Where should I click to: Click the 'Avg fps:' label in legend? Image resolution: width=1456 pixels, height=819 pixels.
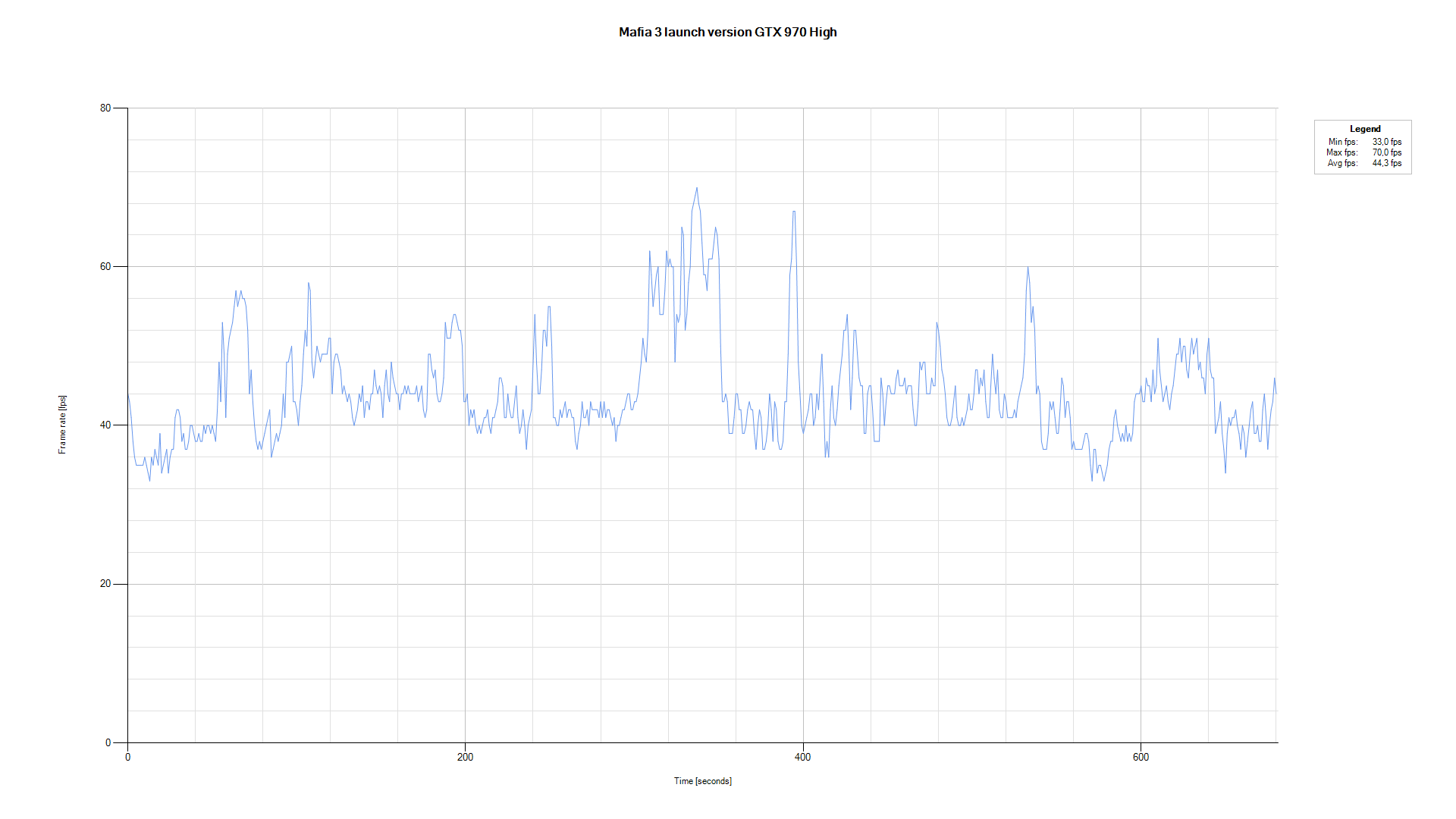1342,163
